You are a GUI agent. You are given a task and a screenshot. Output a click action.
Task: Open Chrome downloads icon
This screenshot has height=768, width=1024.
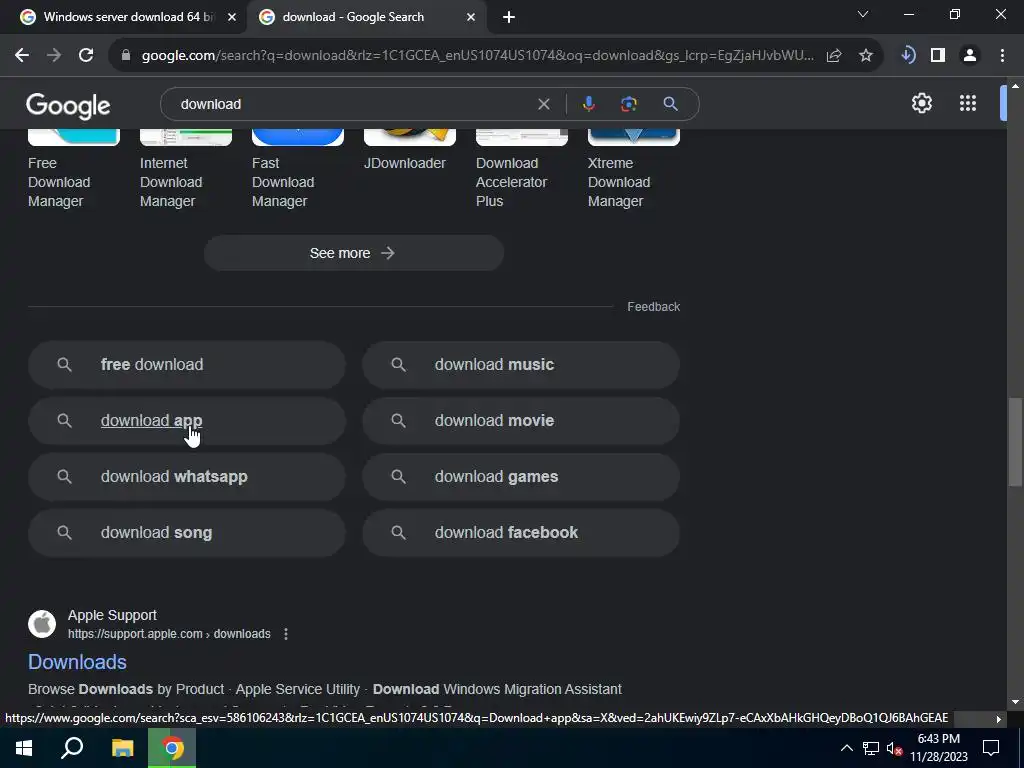pos(908,56)
